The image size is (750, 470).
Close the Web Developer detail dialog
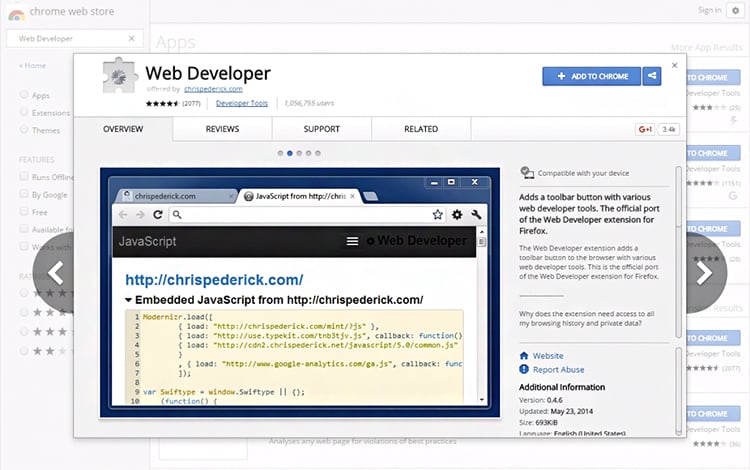pyautogui.click(x=674, y=66)
